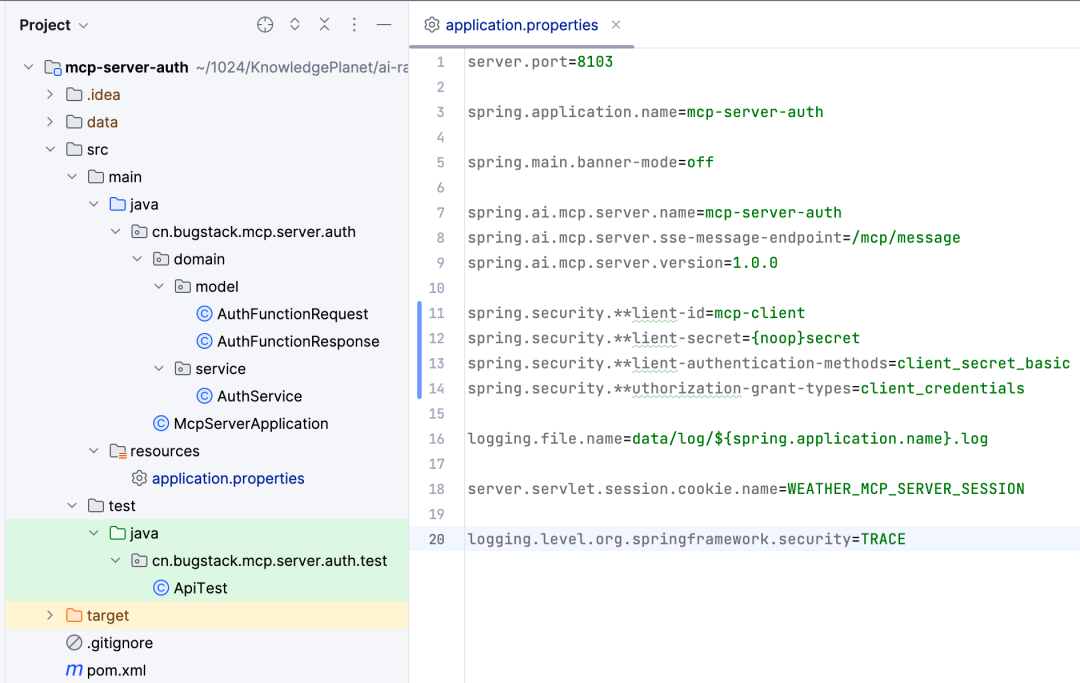This screenshot has height=683, width=1080.
Task: Expand the target folder
Action: [x=50, y=616]
